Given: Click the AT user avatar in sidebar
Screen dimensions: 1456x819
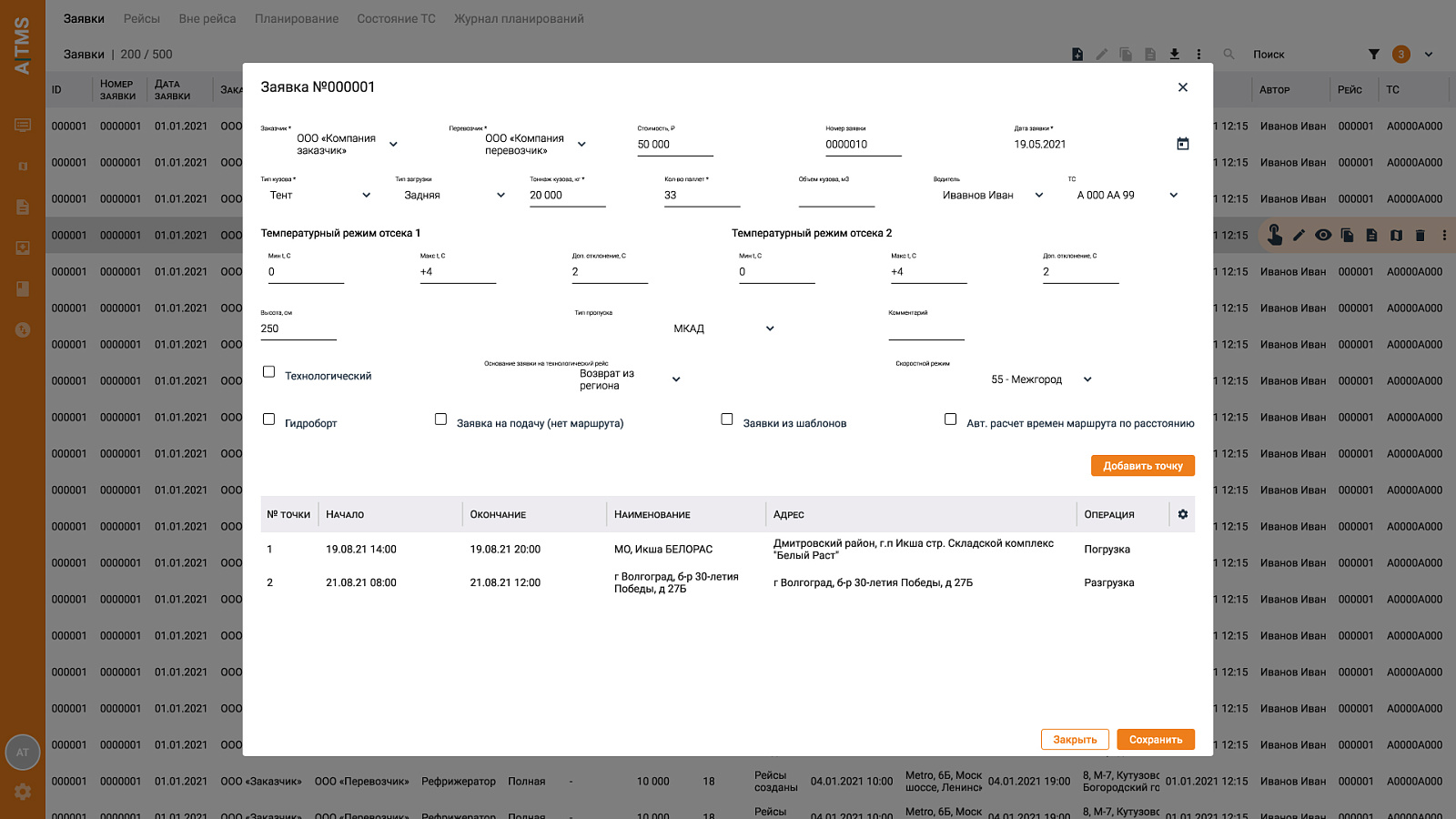Looking at the screenshot, I should 23,753.
